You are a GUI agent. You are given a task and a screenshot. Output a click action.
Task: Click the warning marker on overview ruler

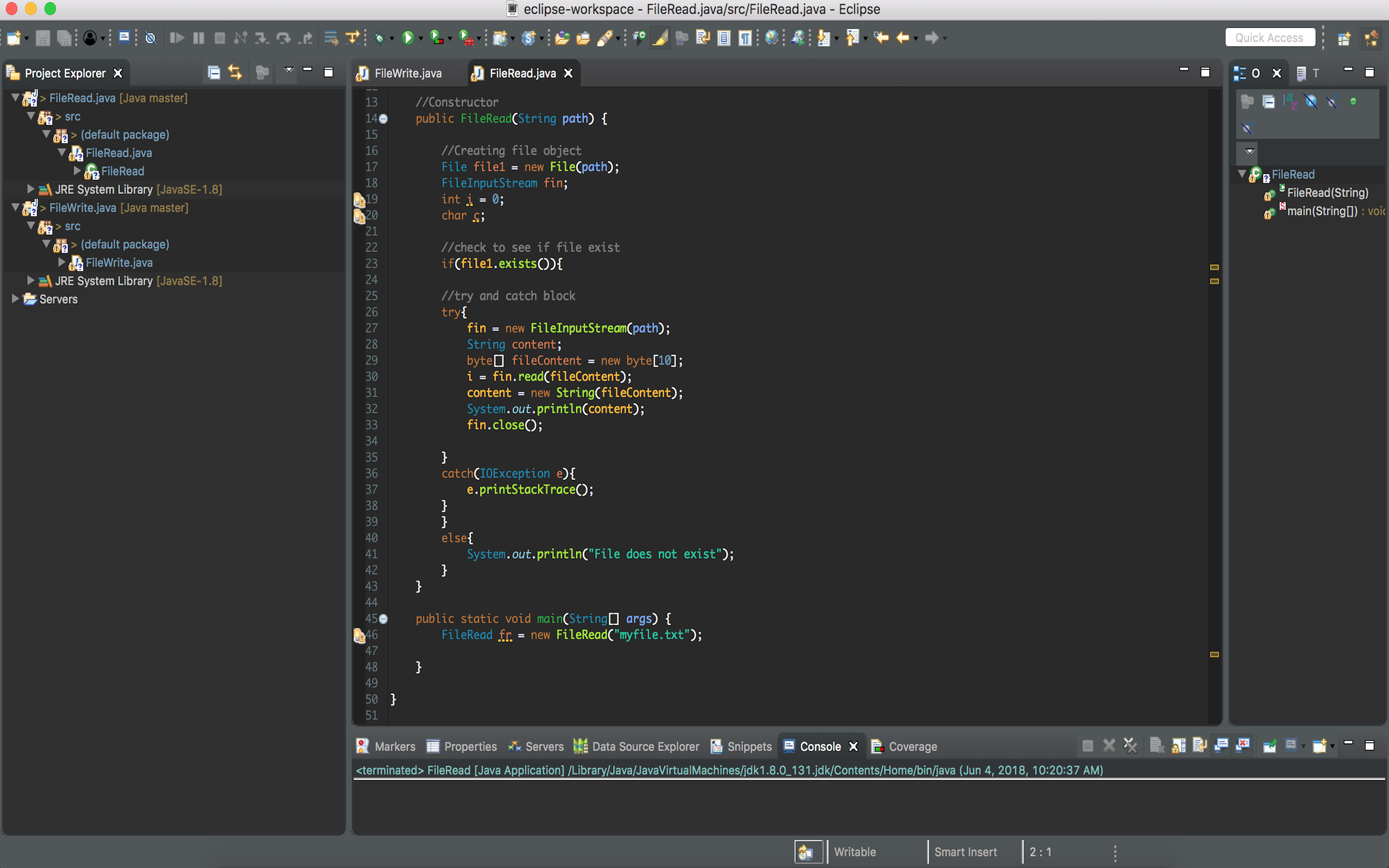pos(1214,267)
